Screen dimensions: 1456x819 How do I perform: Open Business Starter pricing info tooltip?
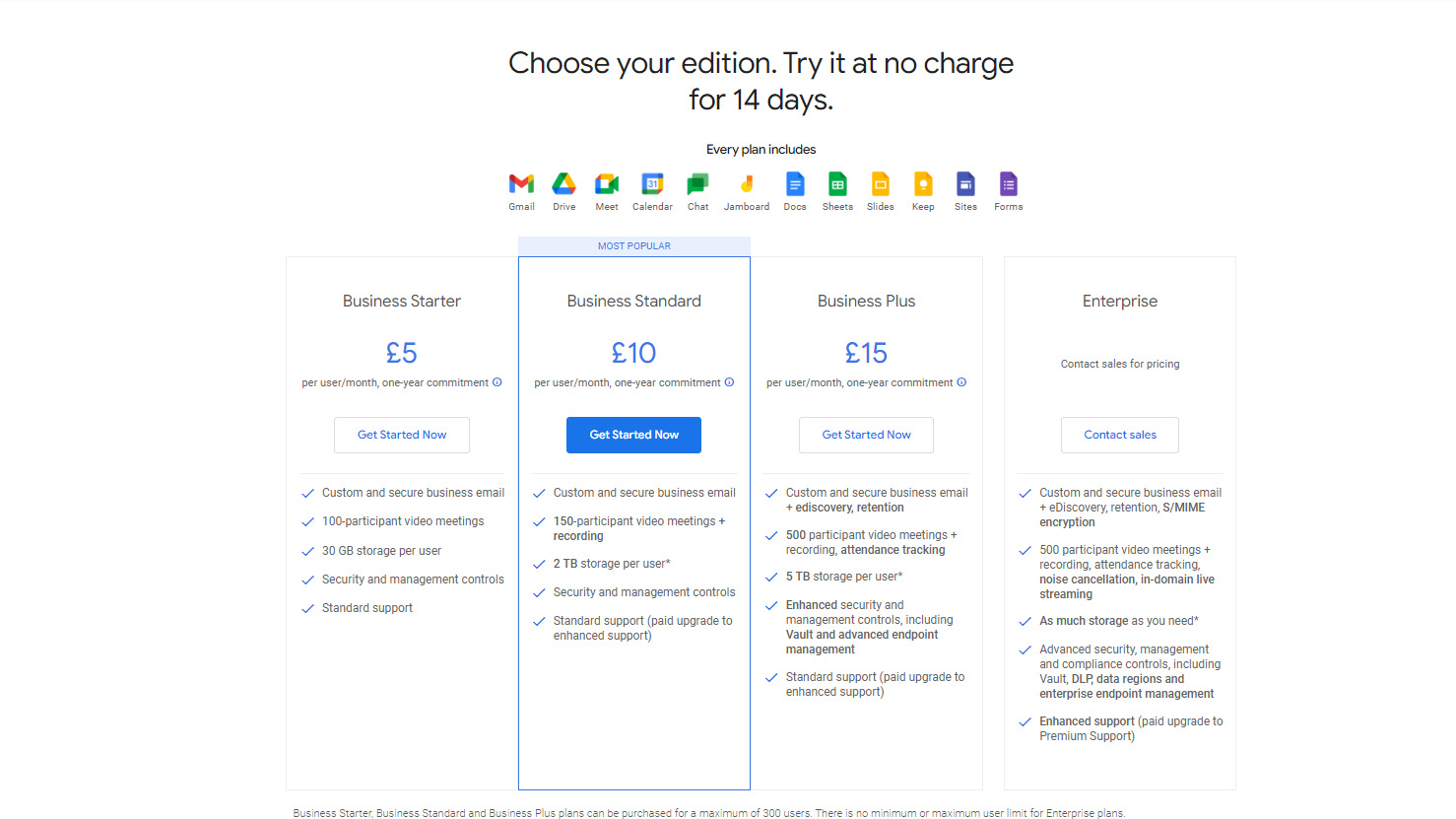[496, 382]
